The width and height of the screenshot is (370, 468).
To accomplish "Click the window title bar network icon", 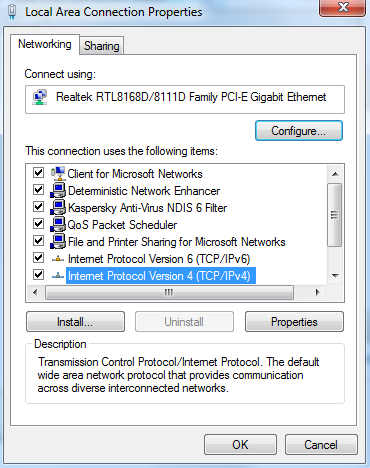I will point(12,12).
